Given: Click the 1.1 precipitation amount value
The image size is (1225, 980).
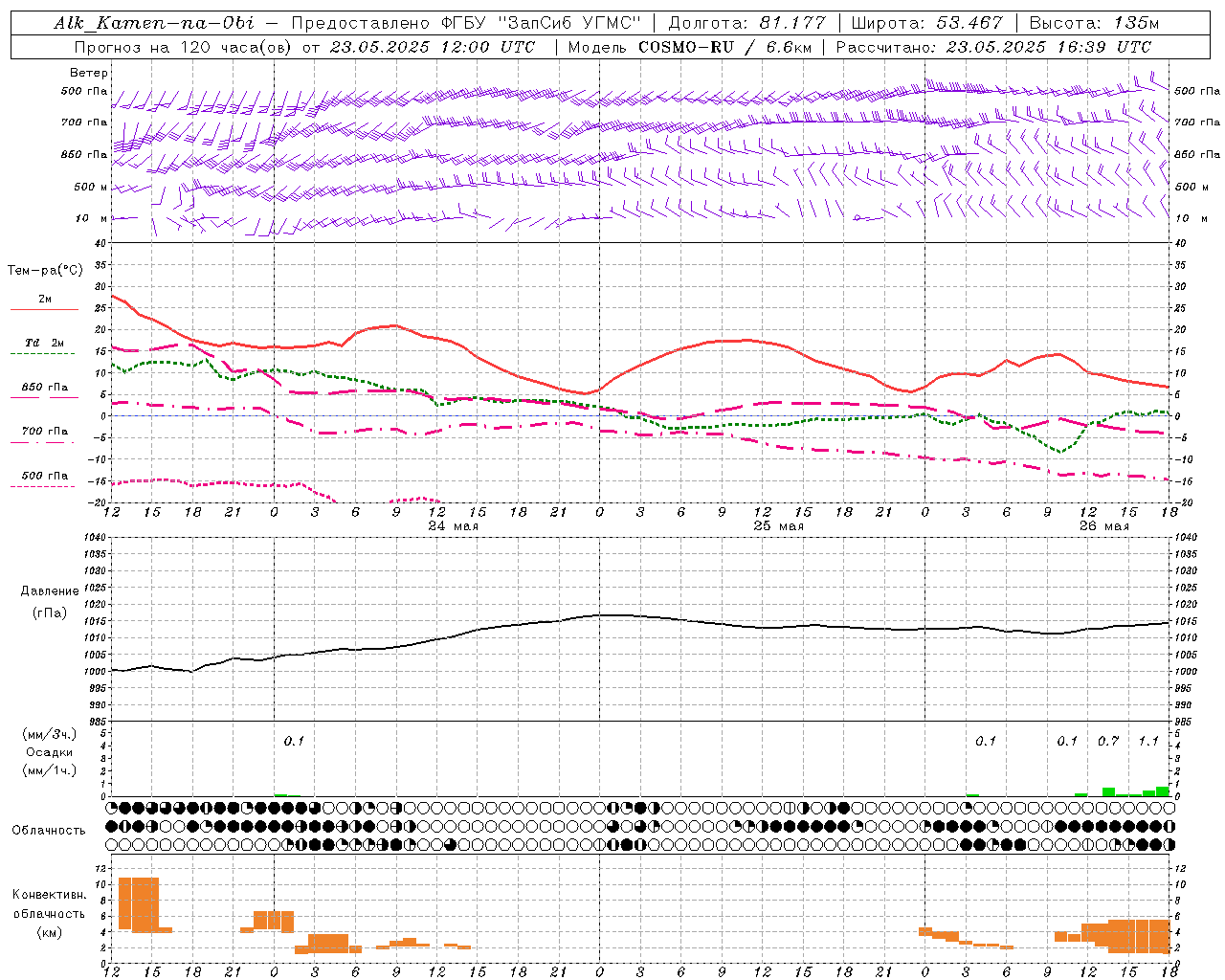Looking at the screenshot, I should 1148,741.
